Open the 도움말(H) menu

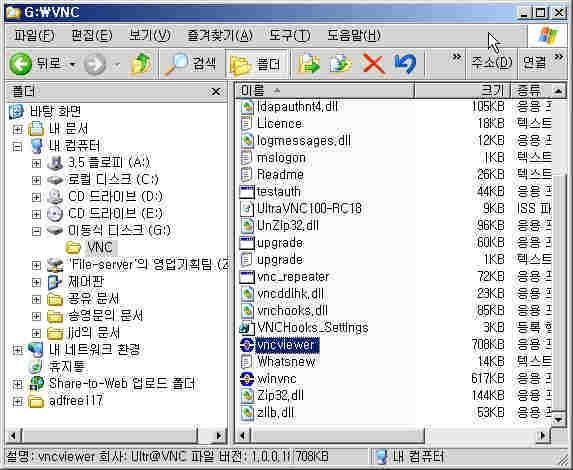pyautogui.click(x=353, y=35)
